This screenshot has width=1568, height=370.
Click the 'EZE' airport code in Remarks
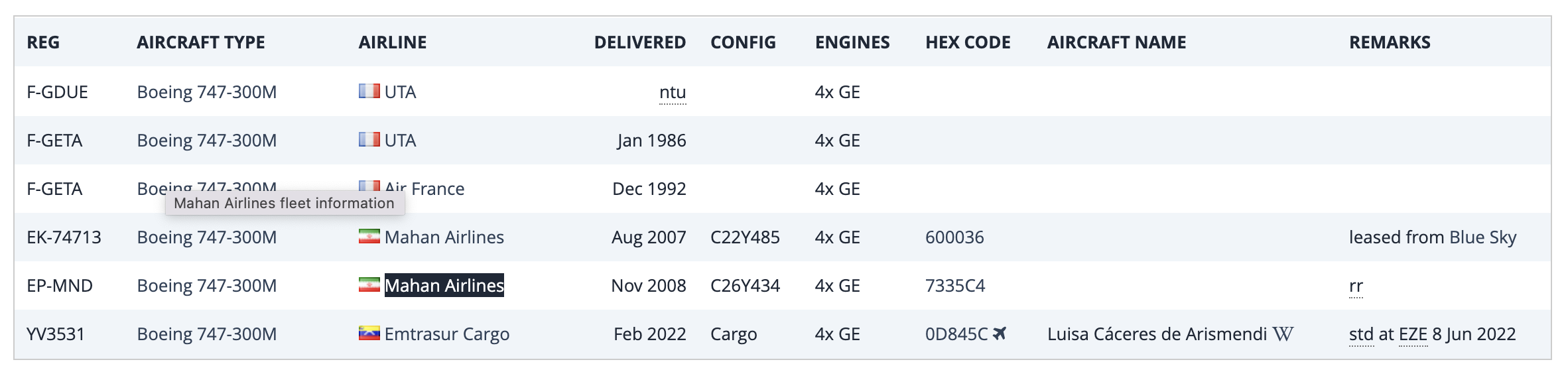(1413, 334)
